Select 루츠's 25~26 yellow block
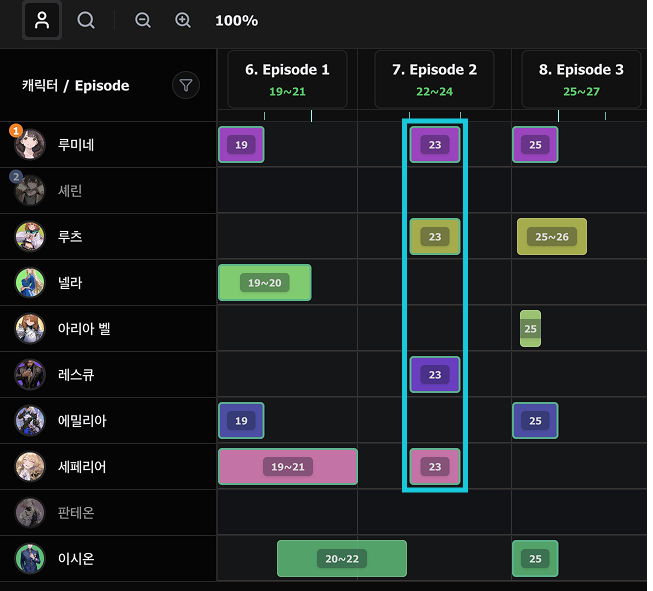The image size is (653, 591). coord(552,237)
